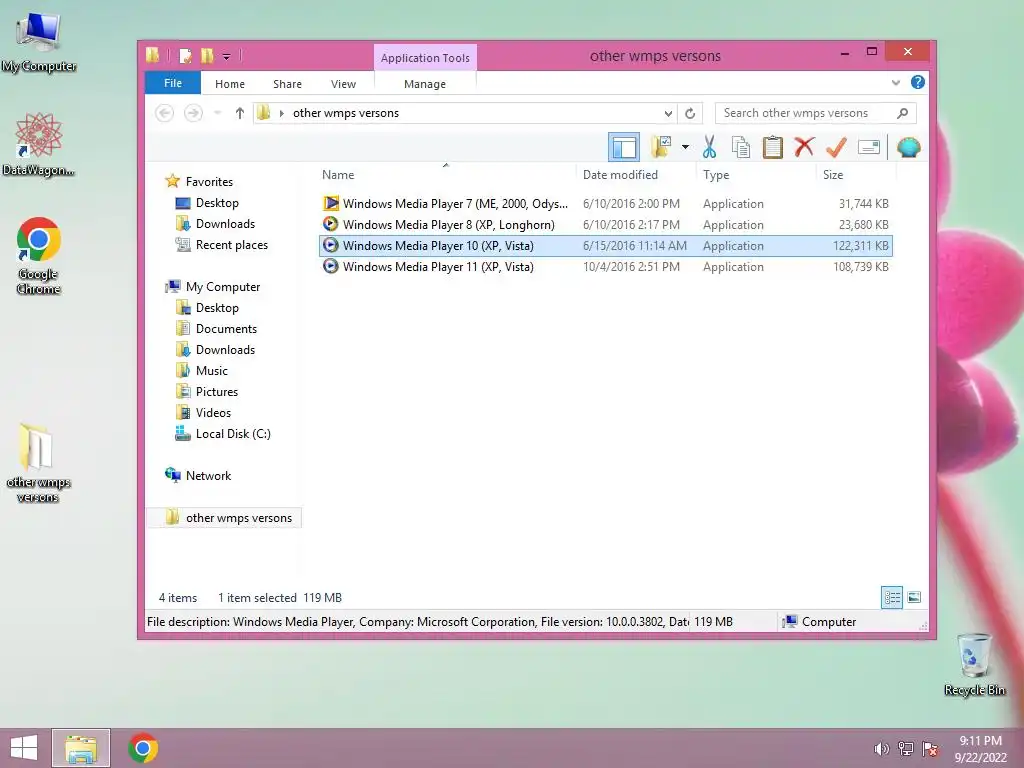Expand the folder options dropdown arrow
Image resolution: width=1024 pixels, height=768 pixels.
(685, 147)
